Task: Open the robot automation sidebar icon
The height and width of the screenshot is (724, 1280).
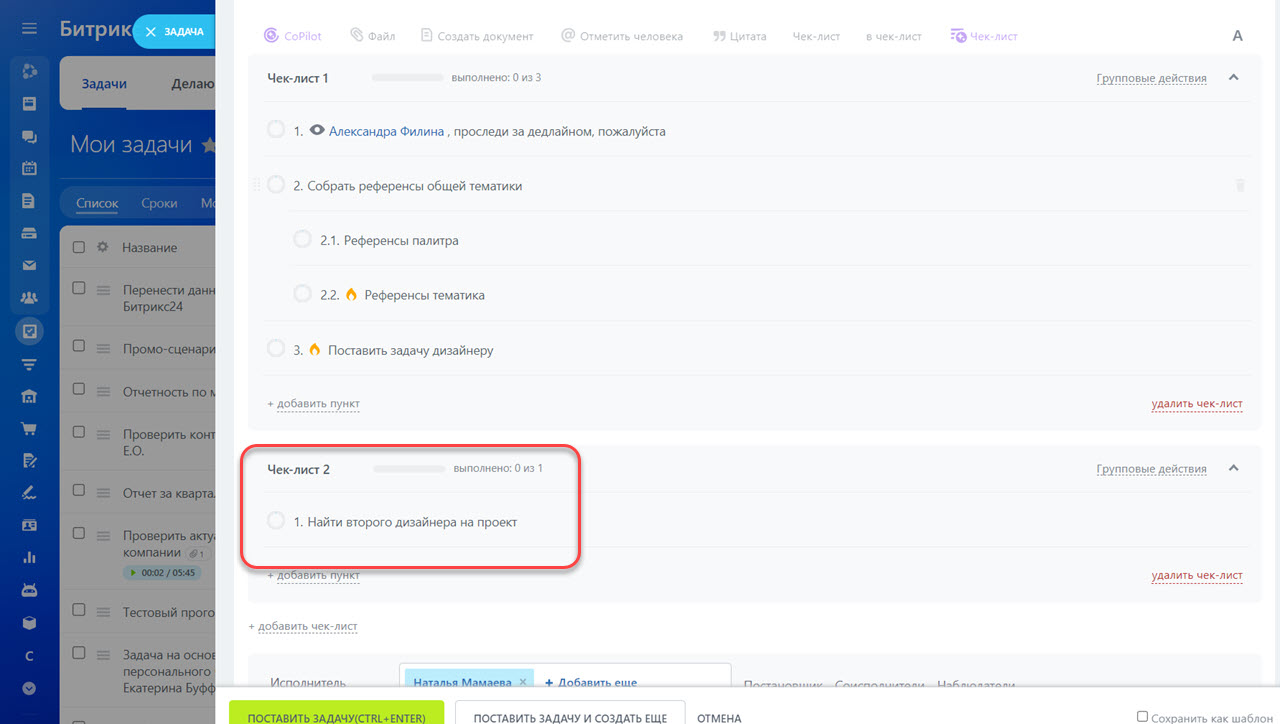Action: click(29, 590)
